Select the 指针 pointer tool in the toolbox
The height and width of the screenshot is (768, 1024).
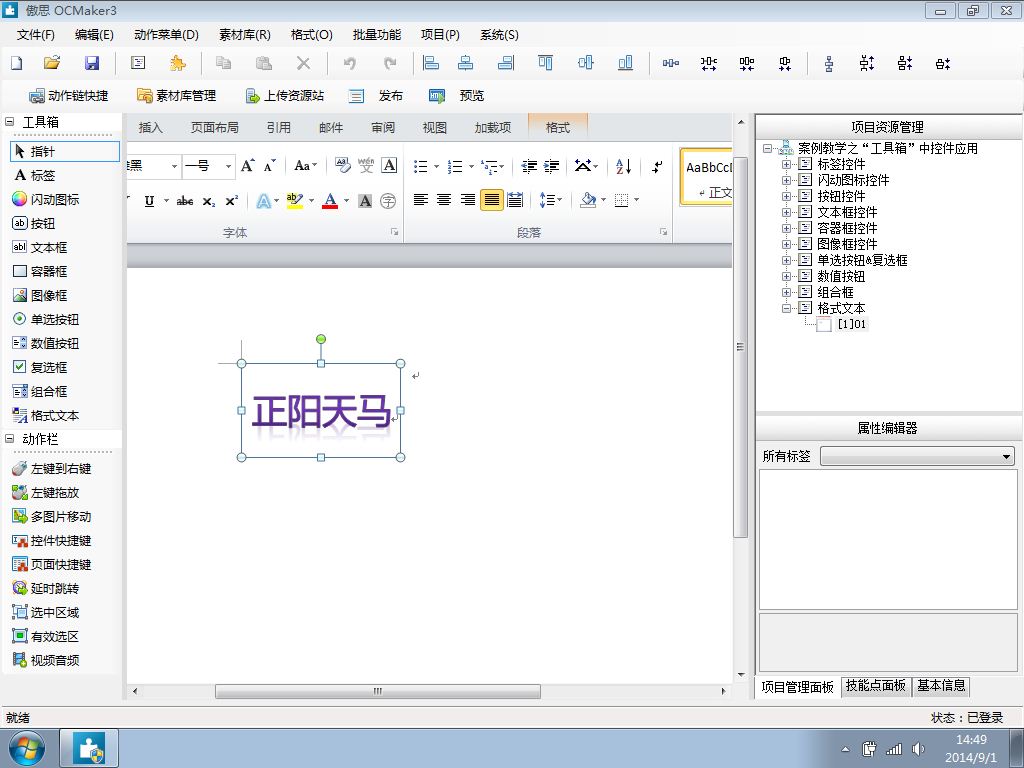(x=65, y=152)
